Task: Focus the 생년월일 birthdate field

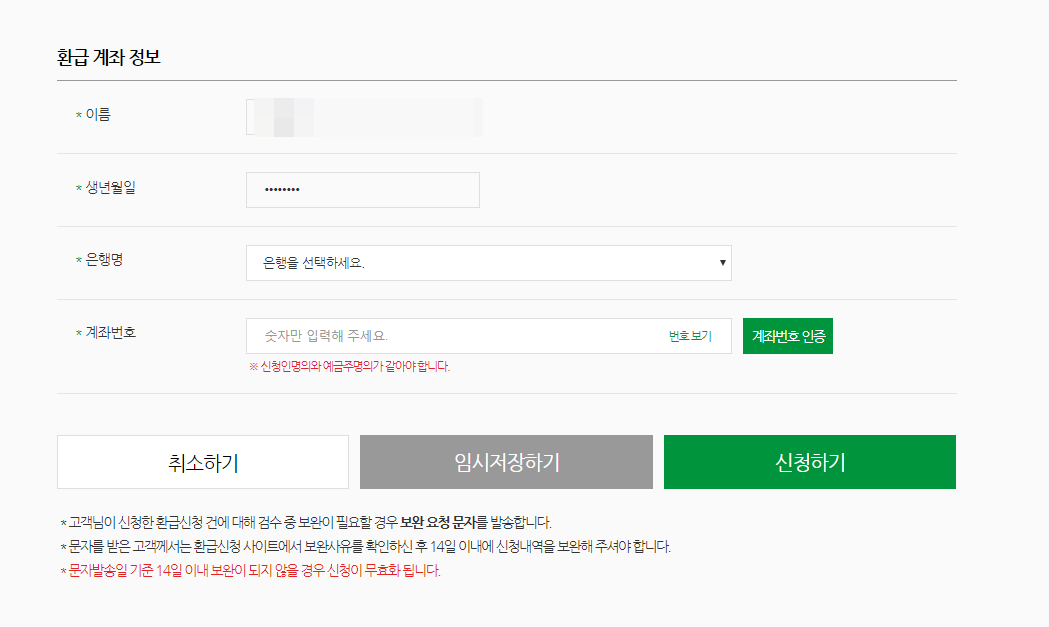Action: [363, 190]
